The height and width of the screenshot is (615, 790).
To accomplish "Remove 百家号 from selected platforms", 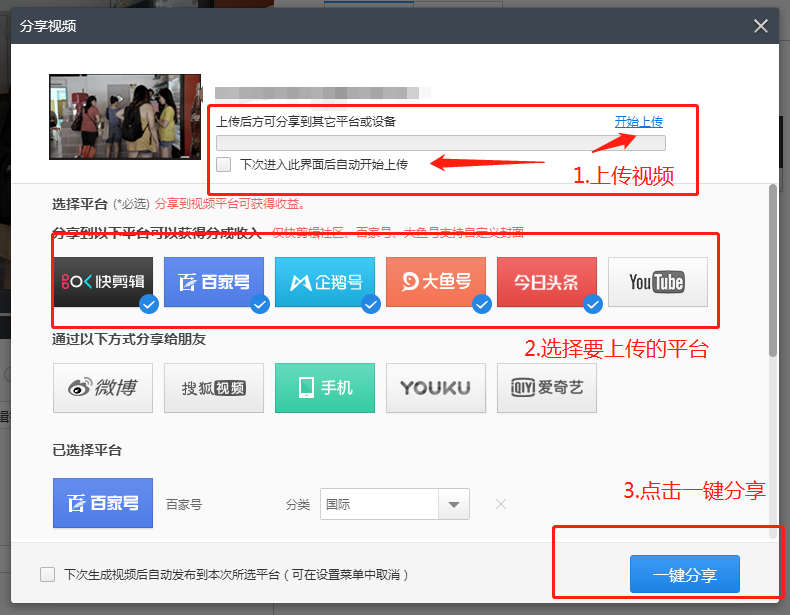I will point(501,504).
